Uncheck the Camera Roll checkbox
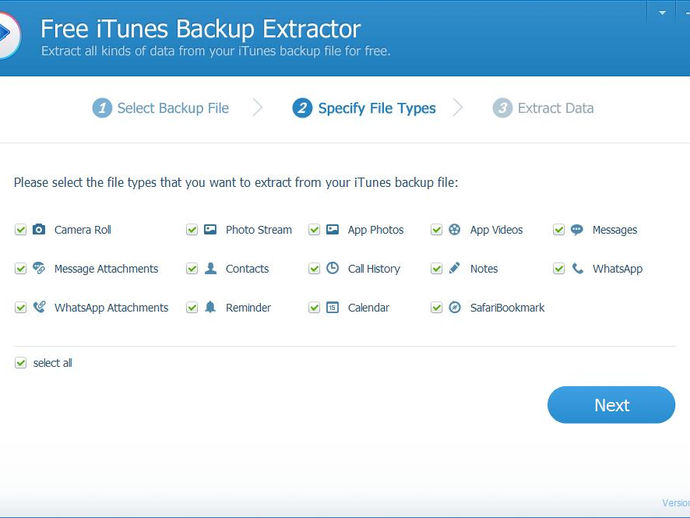The height and width of the screenshot is (518, 690). (21, 230)
